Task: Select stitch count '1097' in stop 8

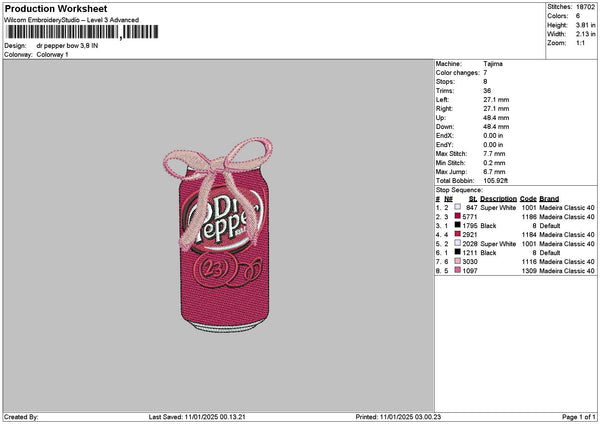Action: pyautogui.click(x=470, y=271)
